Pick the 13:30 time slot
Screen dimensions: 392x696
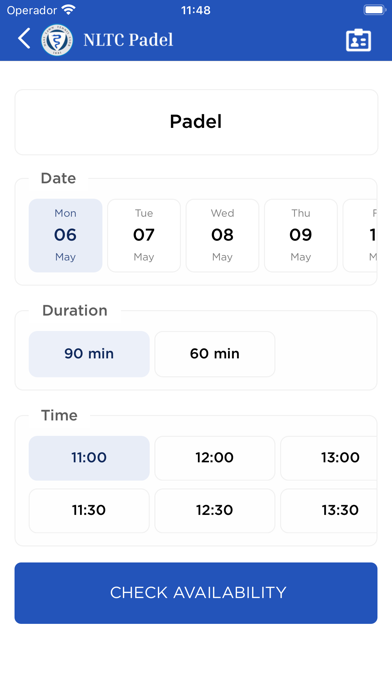click(329, 510)
